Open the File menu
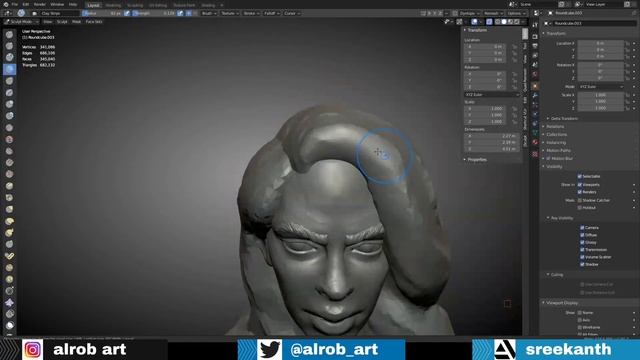Image resolution: width=640 pixels, height=360 pixels. [15, 4]
